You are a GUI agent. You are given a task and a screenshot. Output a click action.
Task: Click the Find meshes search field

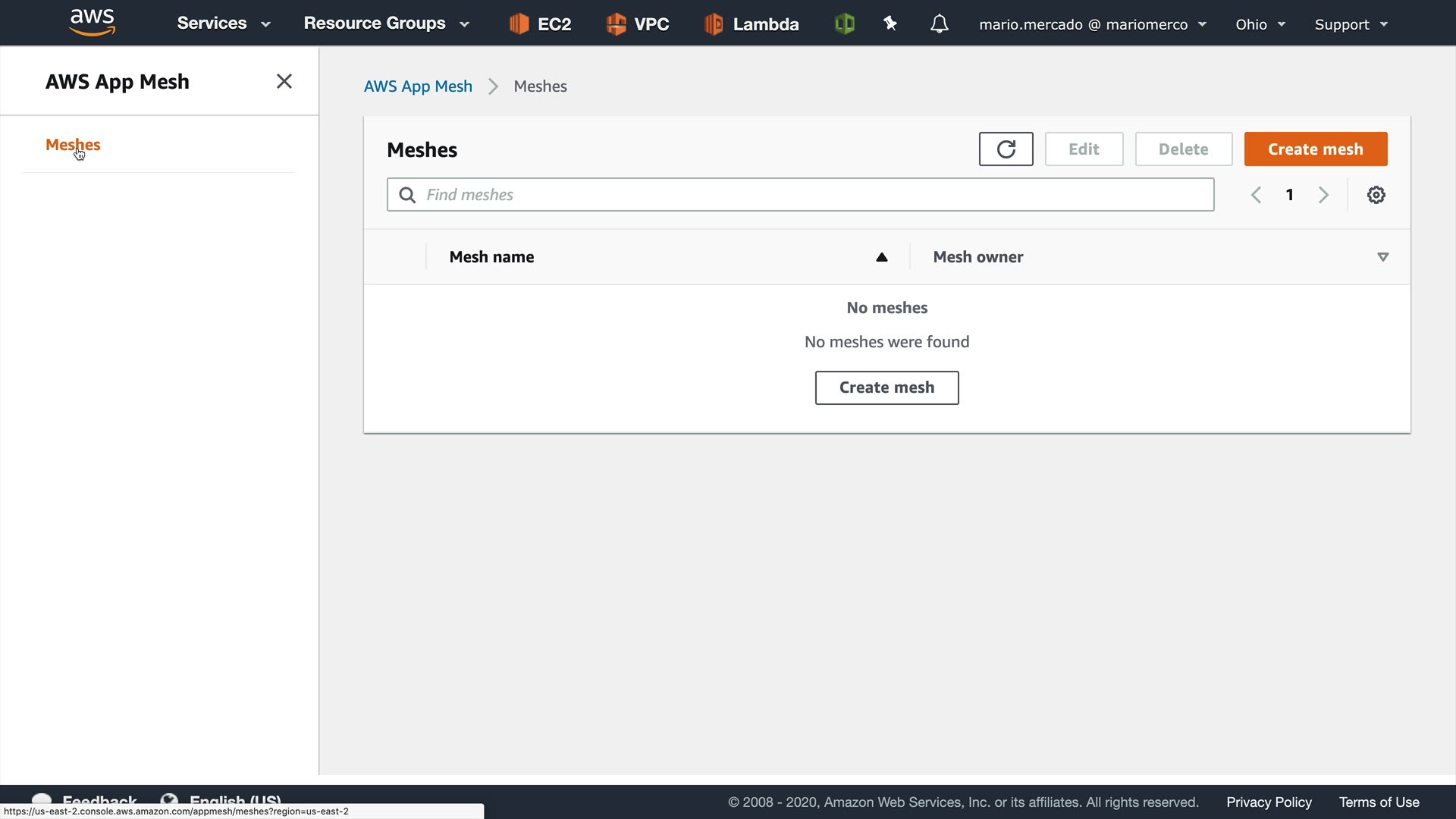[800, 195]
